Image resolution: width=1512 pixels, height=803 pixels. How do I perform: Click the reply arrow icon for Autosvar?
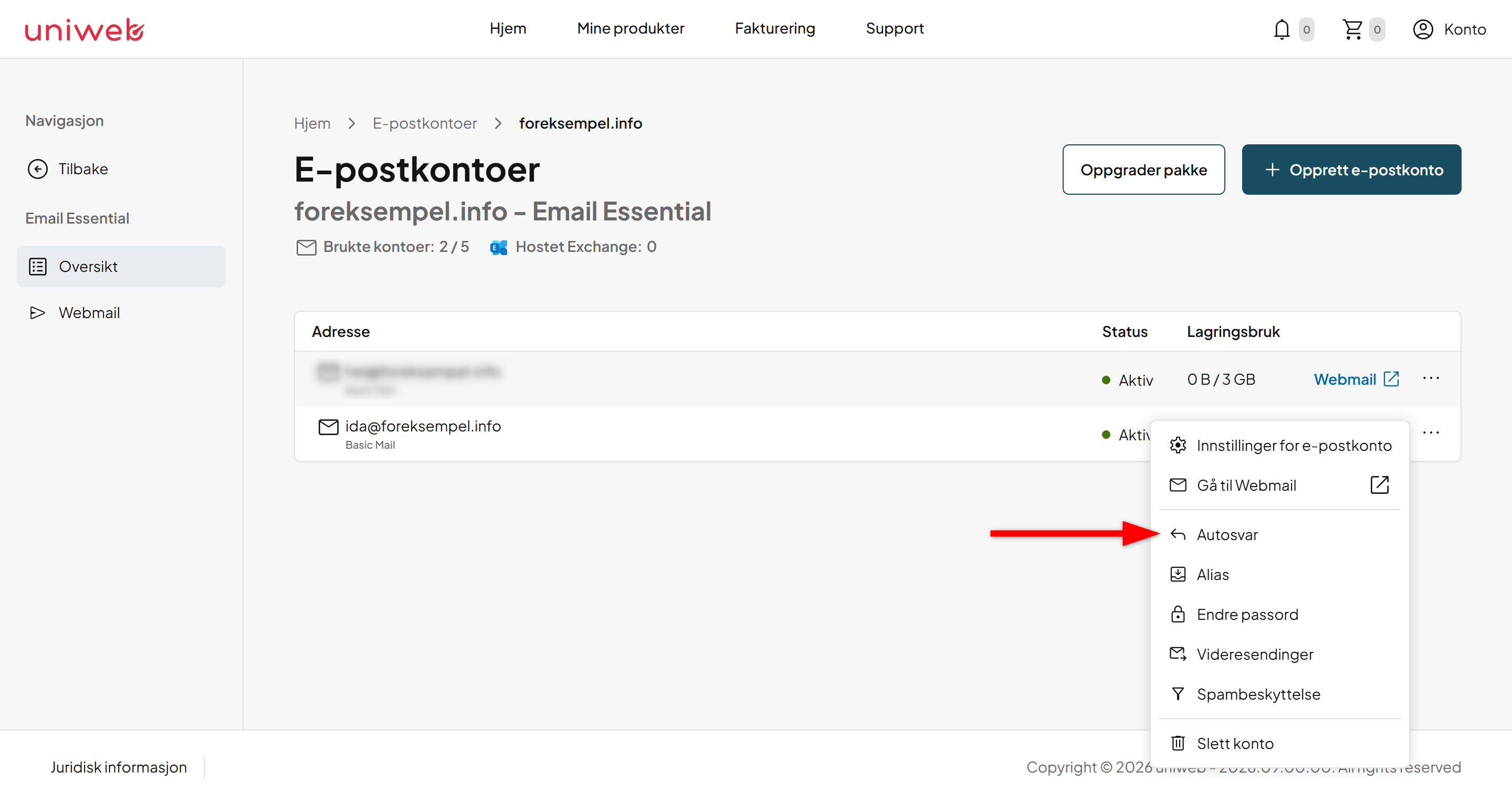pos(1178,534)
